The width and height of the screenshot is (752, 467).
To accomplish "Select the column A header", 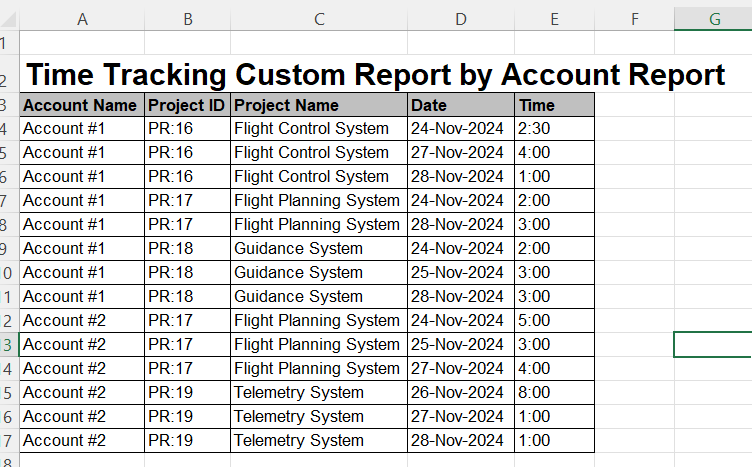I will point(82,18).
